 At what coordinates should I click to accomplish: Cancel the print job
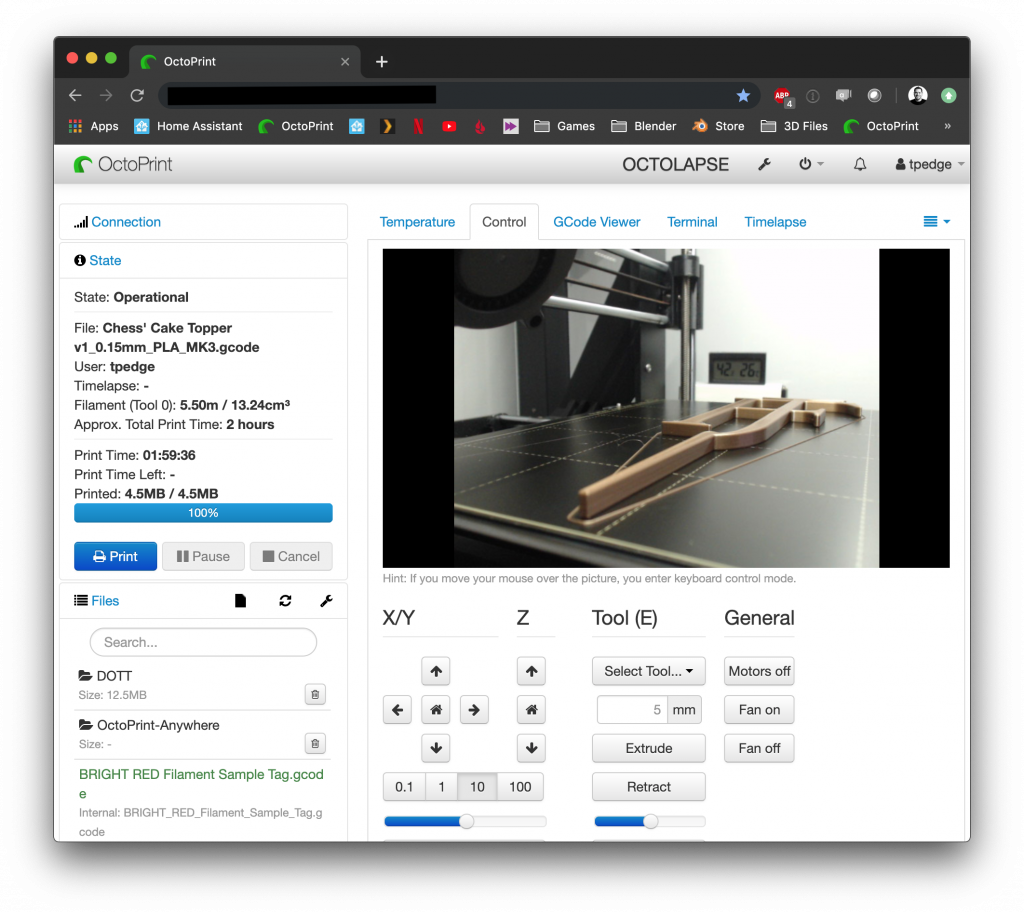291,556
